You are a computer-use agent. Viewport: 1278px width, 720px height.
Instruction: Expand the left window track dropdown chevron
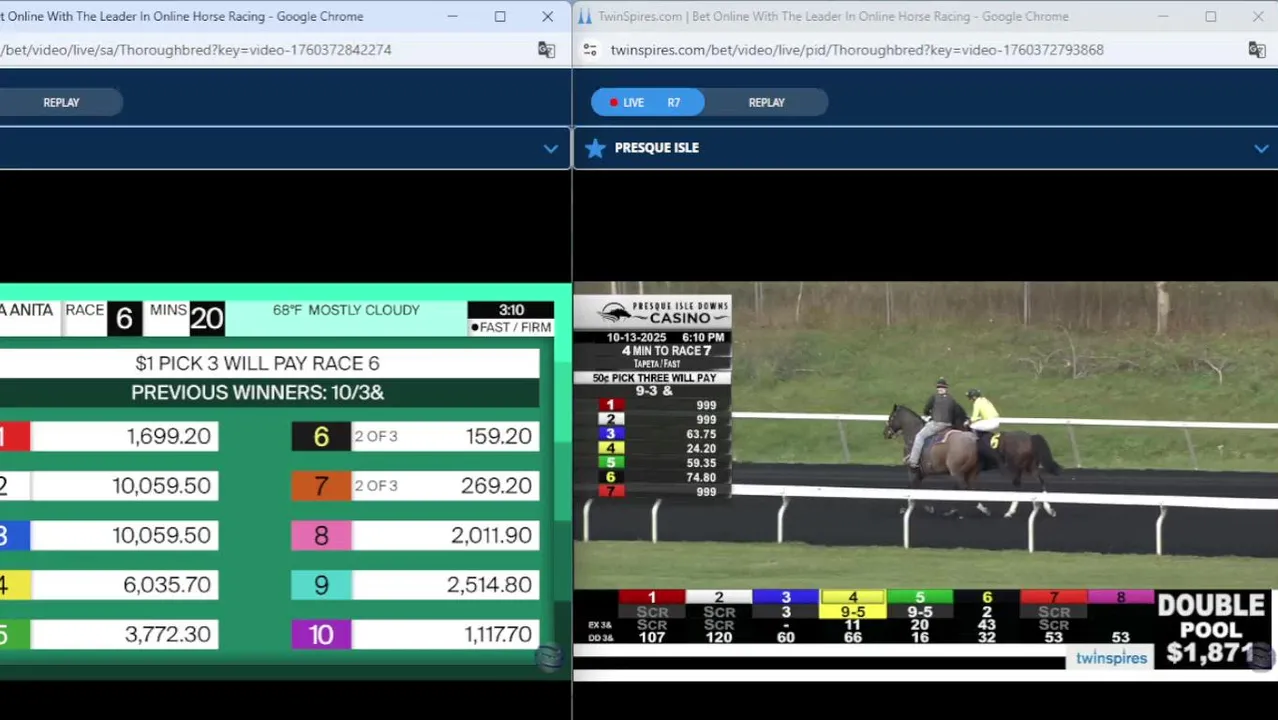tap(550, 148)
